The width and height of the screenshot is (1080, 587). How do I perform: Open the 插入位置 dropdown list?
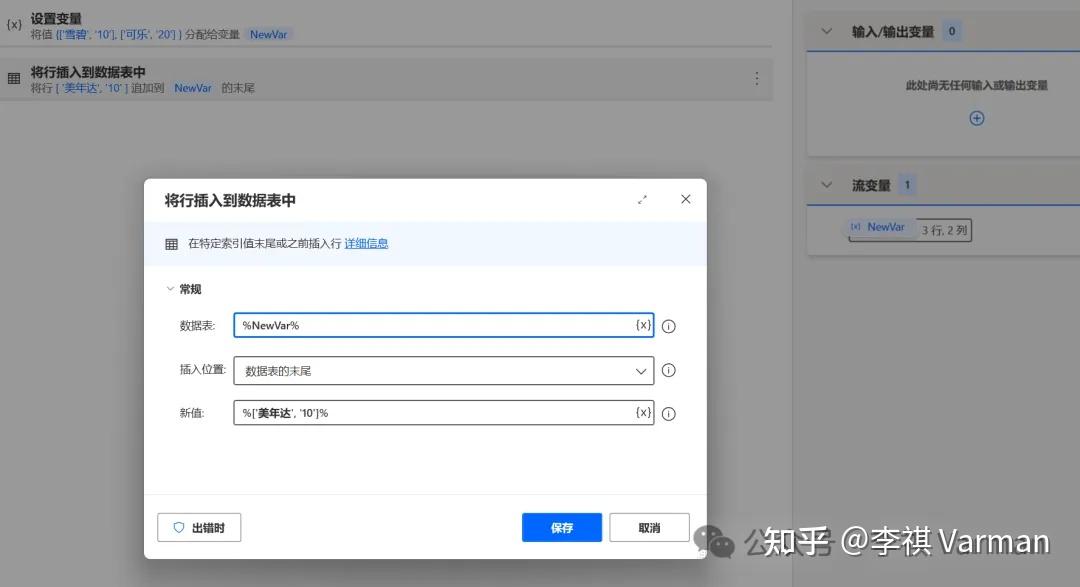tap(640, 370)
